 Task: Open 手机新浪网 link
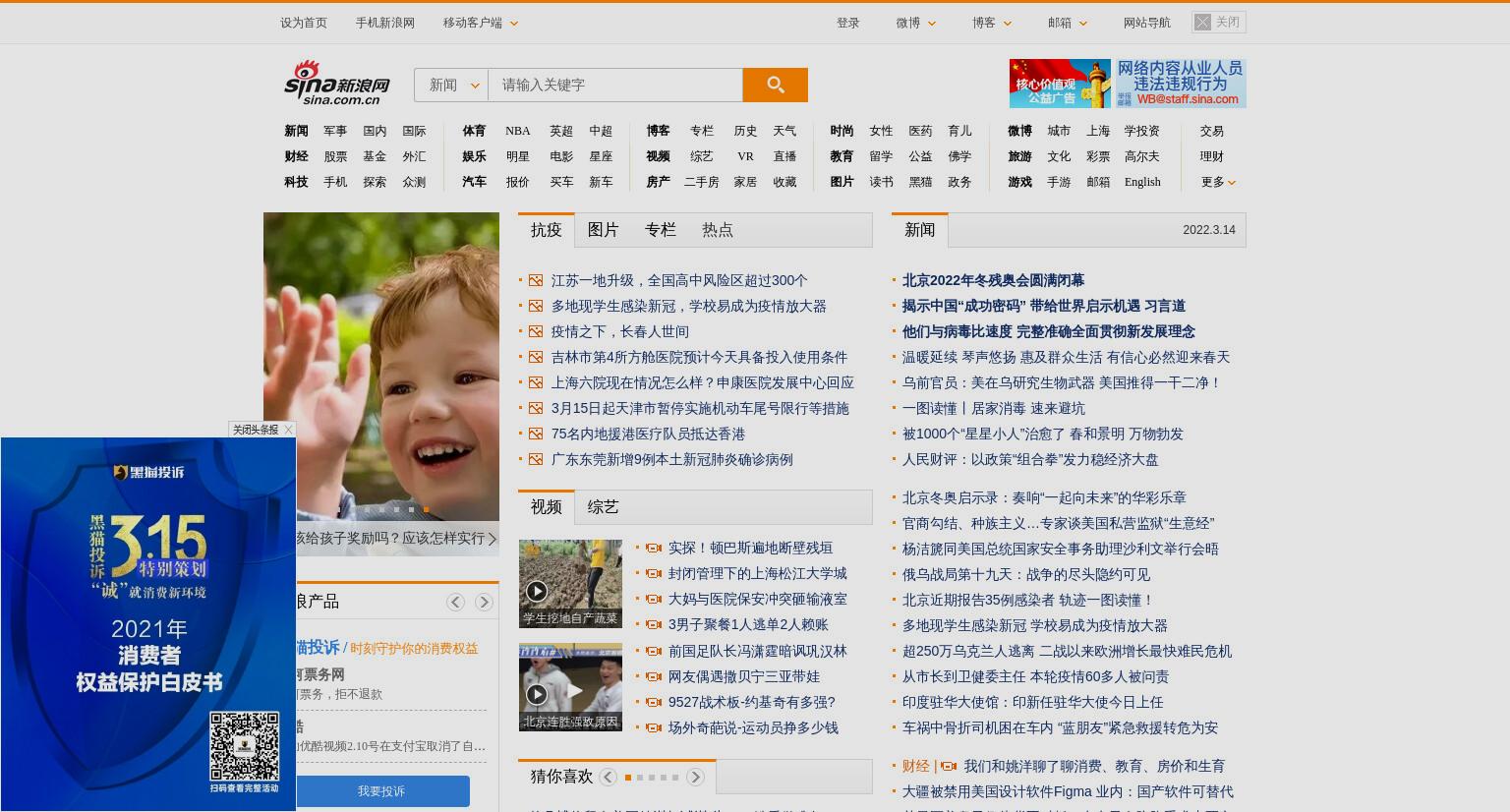tap(385, 23)
